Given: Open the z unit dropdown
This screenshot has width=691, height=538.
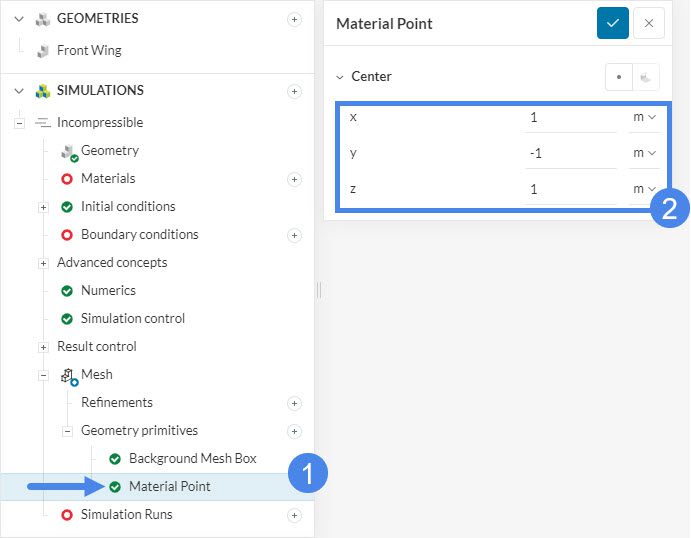Looking at the screenshot, I should [644, 189].
